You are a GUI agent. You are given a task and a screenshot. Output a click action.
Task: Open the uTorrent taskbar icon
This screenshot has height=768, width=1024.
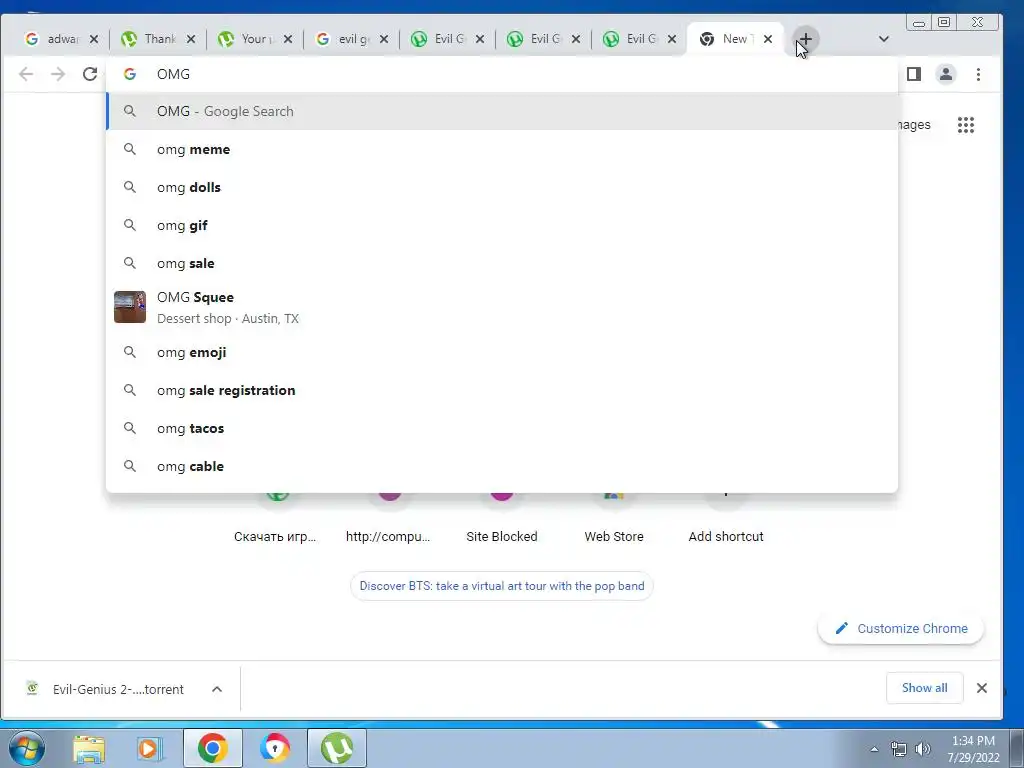[337, 748]
